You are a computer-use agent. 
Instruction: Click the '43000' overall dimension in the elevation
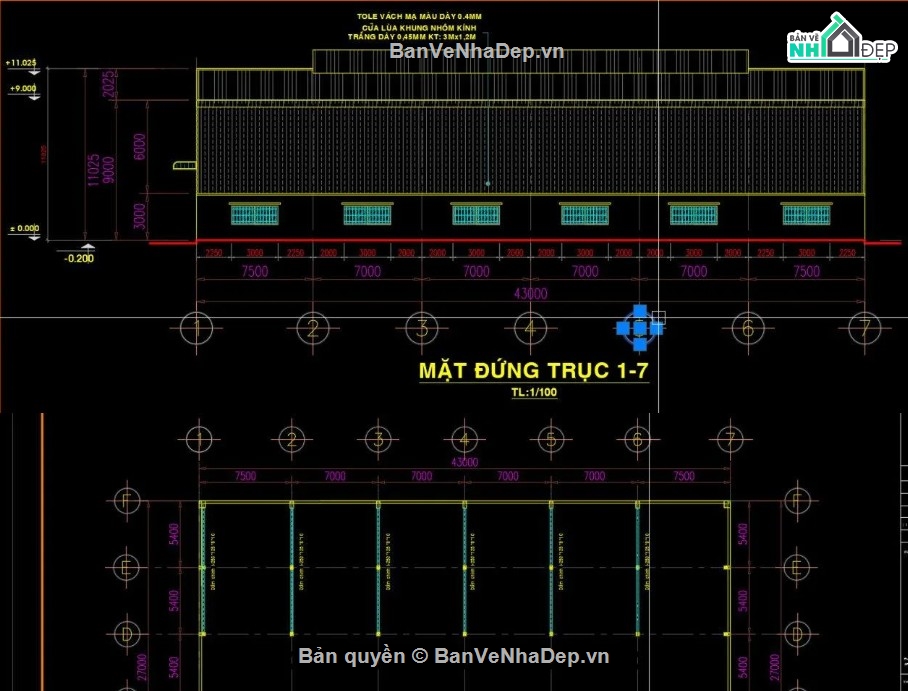coord(530,294)
